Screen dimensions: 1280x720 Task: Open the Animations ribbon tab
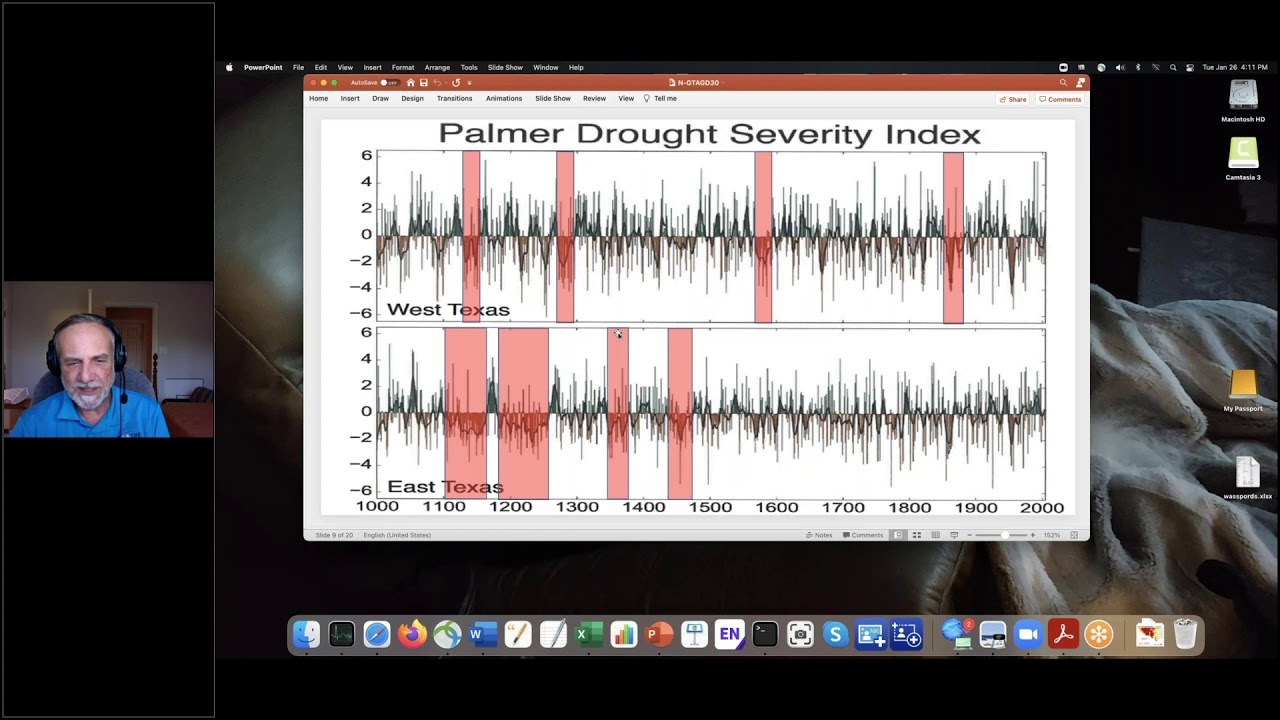[x=504, y=99]
